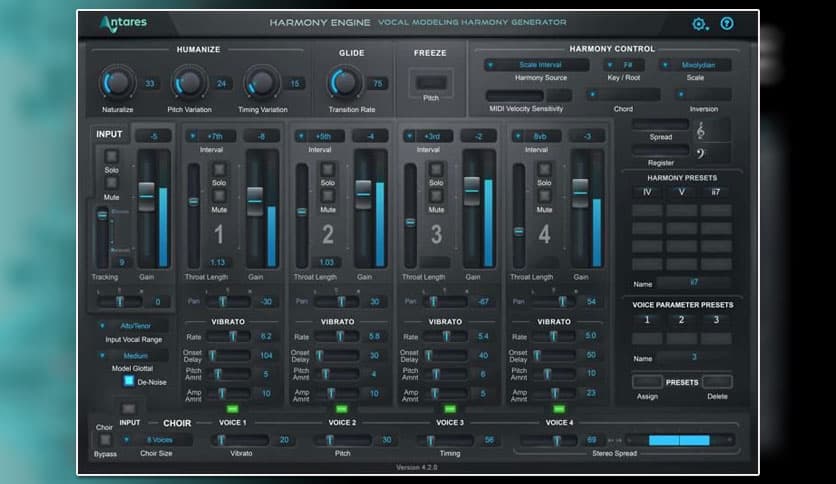Click the Antares logo
Screen dimensions: 836x484
[123, 23]
